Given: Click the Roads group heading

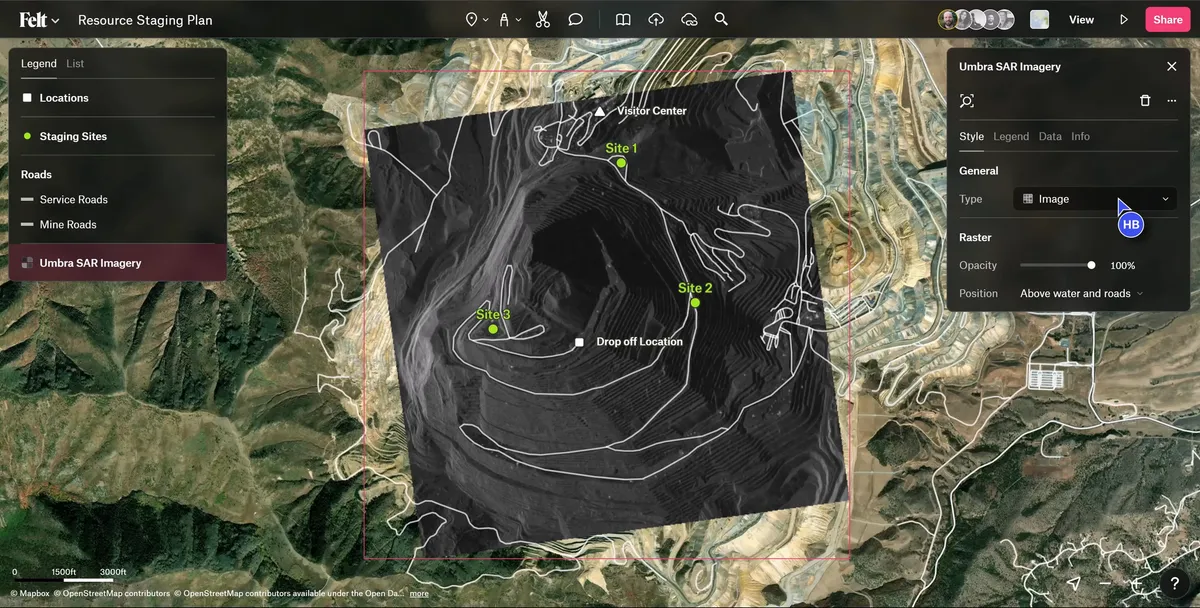Looking at the screenshot, I should (x=36, y=174).
